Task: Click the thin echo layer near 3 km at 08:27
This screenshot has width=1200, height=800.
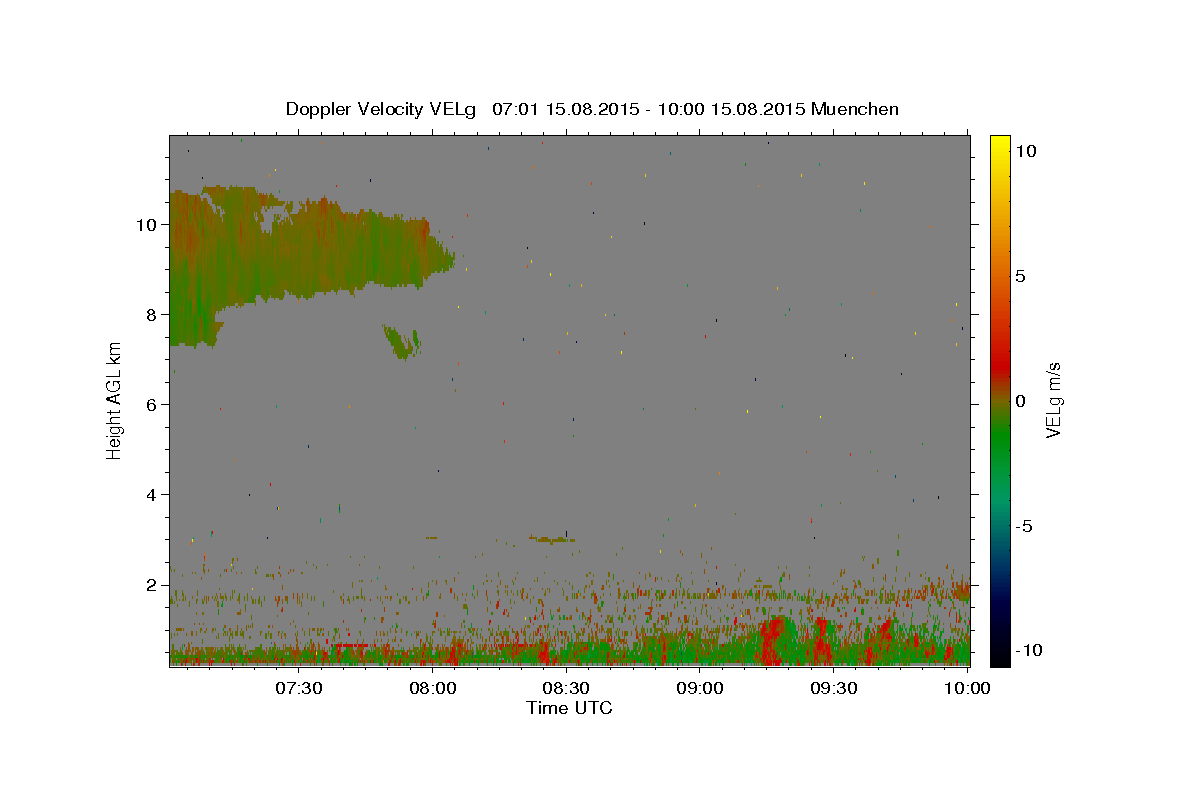Action: point(552,539)
